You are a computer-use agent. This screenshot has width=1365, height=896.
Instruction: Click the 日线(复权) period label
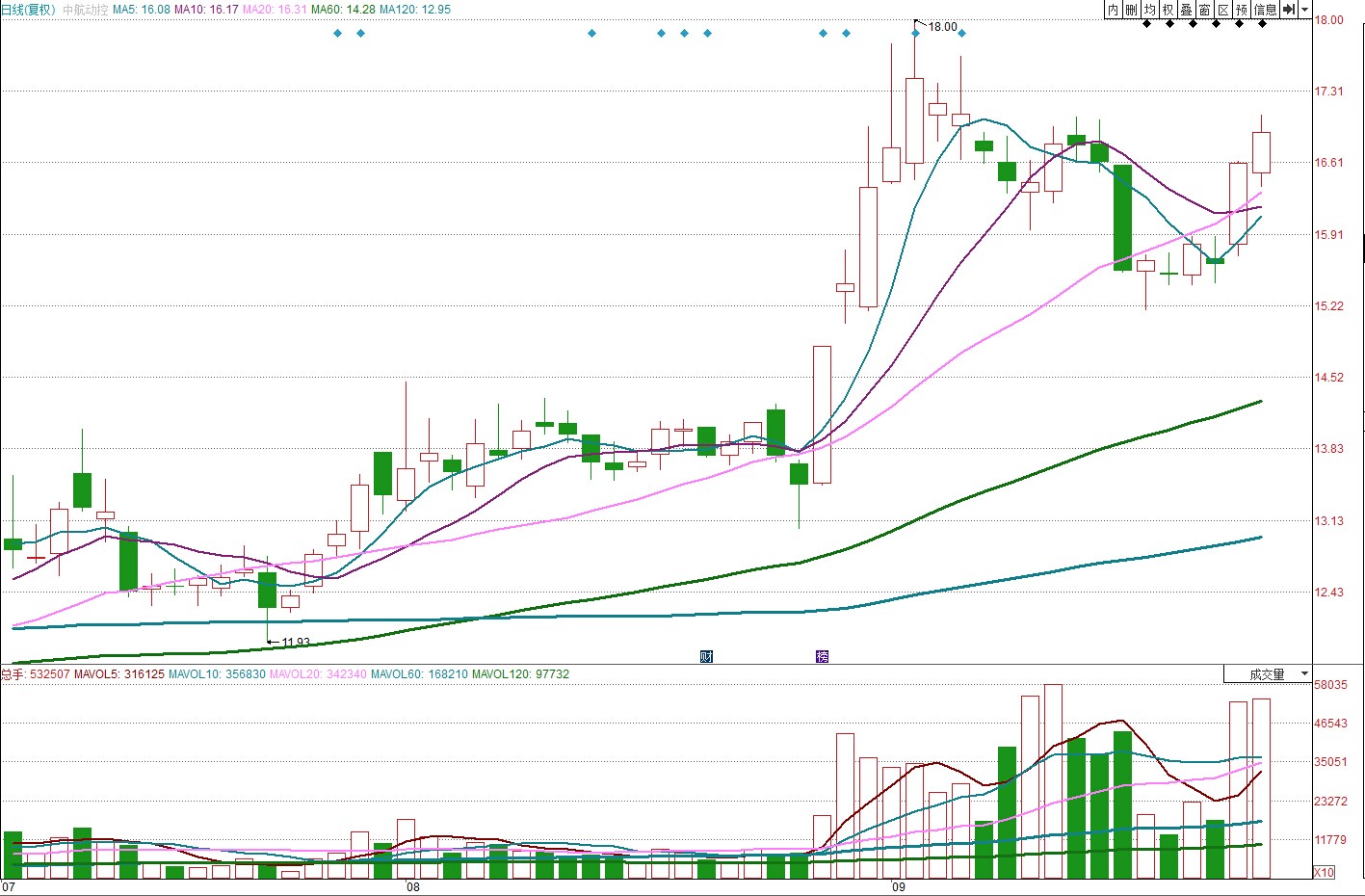tap(29, 10)
